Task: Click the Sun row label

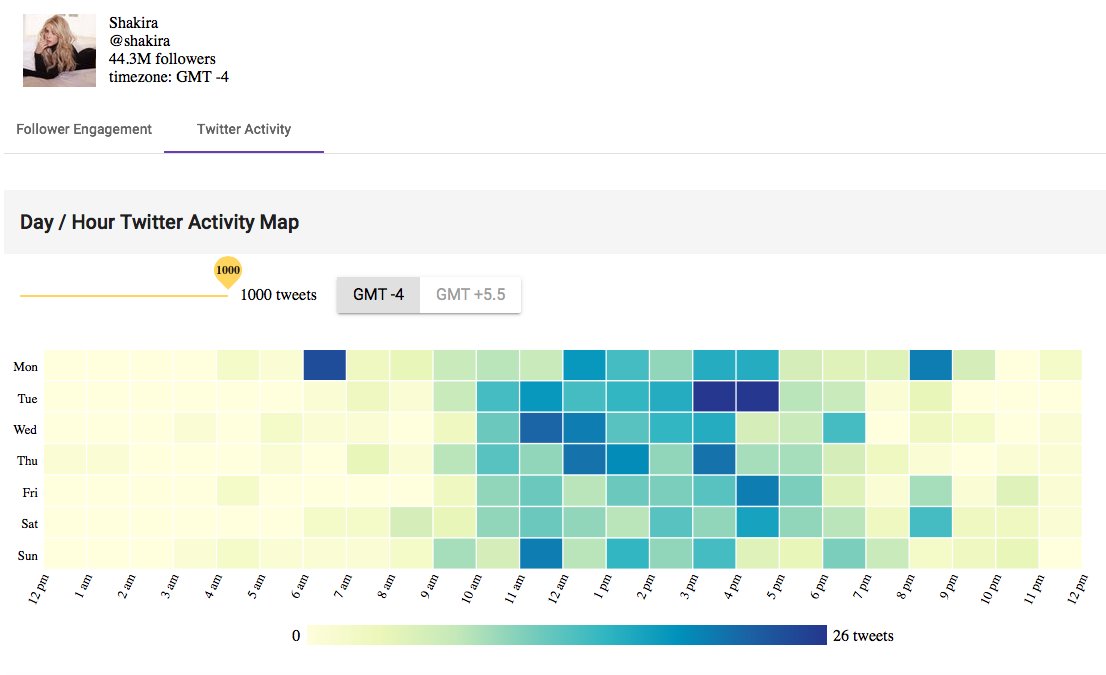Action: 28,555
